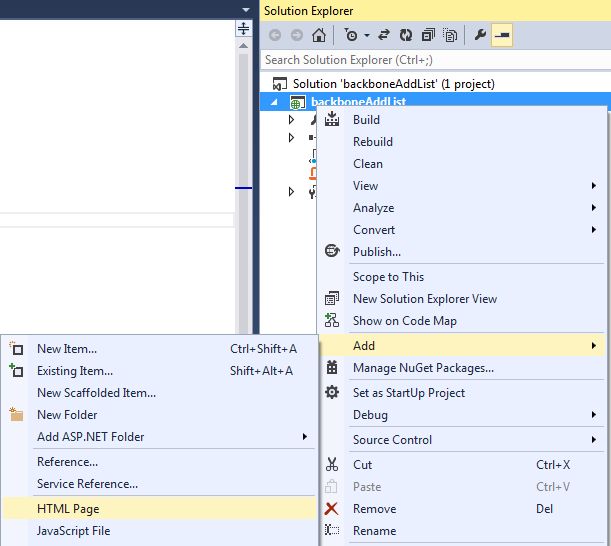Screen dimensions: 611x546
Task: Expand the second child node under project
Action: (291, 138)
